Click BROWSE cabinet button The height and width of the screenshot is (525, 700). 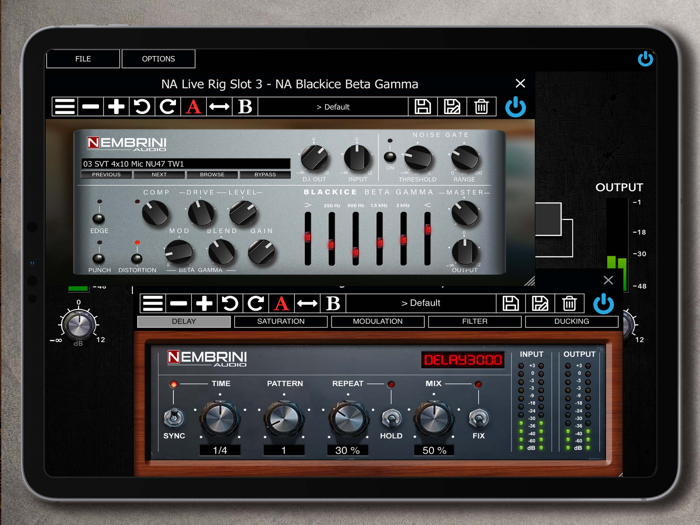(212, 175)
